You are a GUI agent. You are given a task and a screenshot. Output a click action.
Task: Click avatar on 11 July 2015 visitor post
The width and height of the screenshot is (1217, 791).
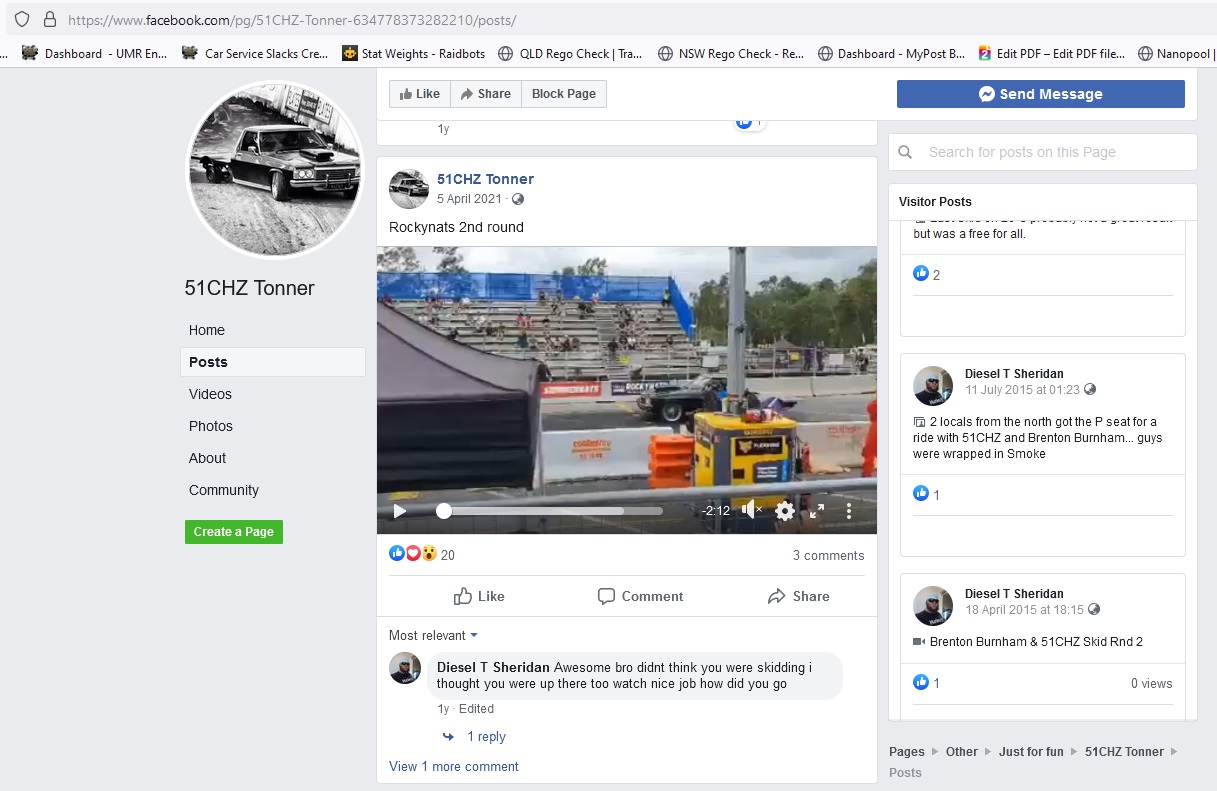(x=933, y=385)
